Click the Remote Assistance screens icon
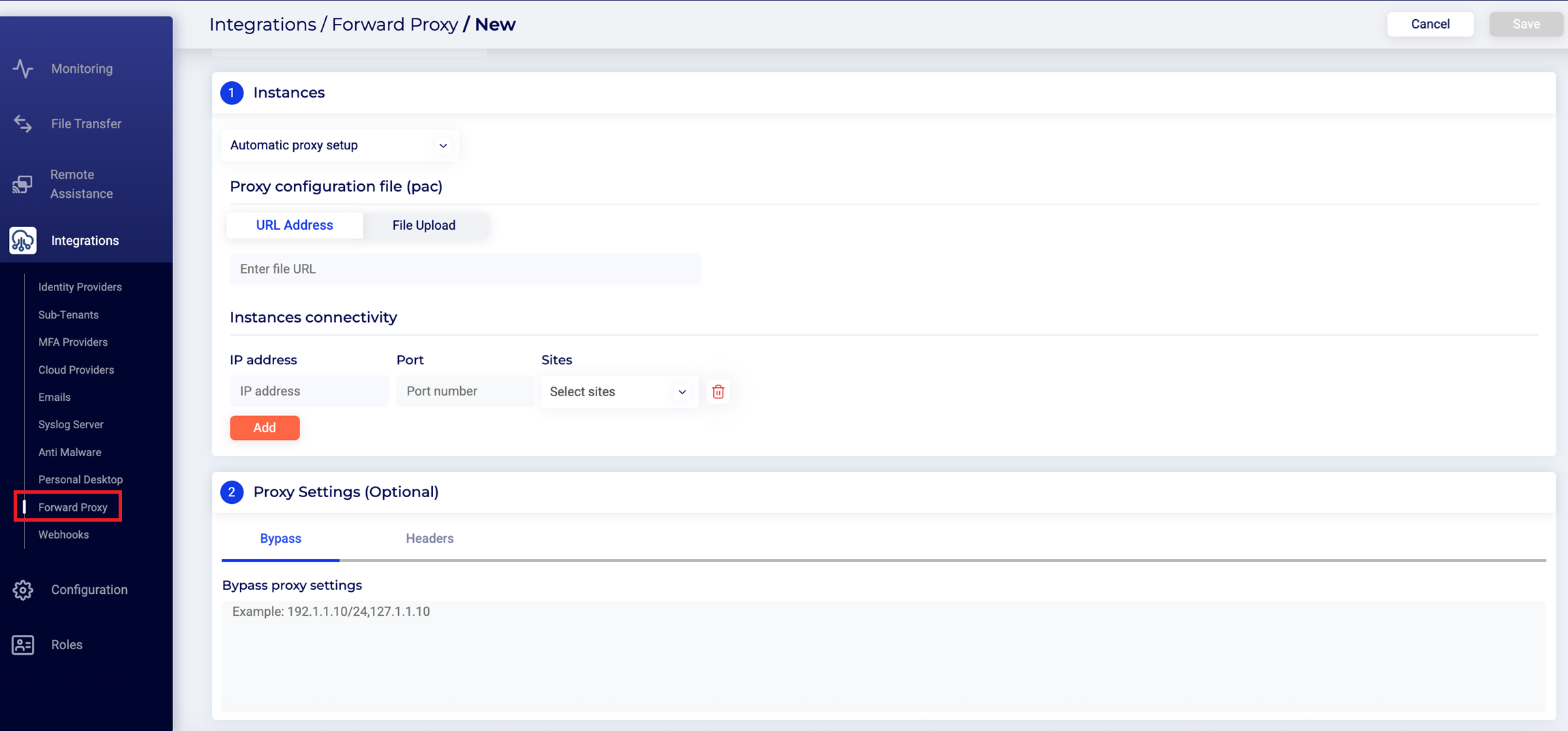The image size is (1568, 731). (22, 184)
